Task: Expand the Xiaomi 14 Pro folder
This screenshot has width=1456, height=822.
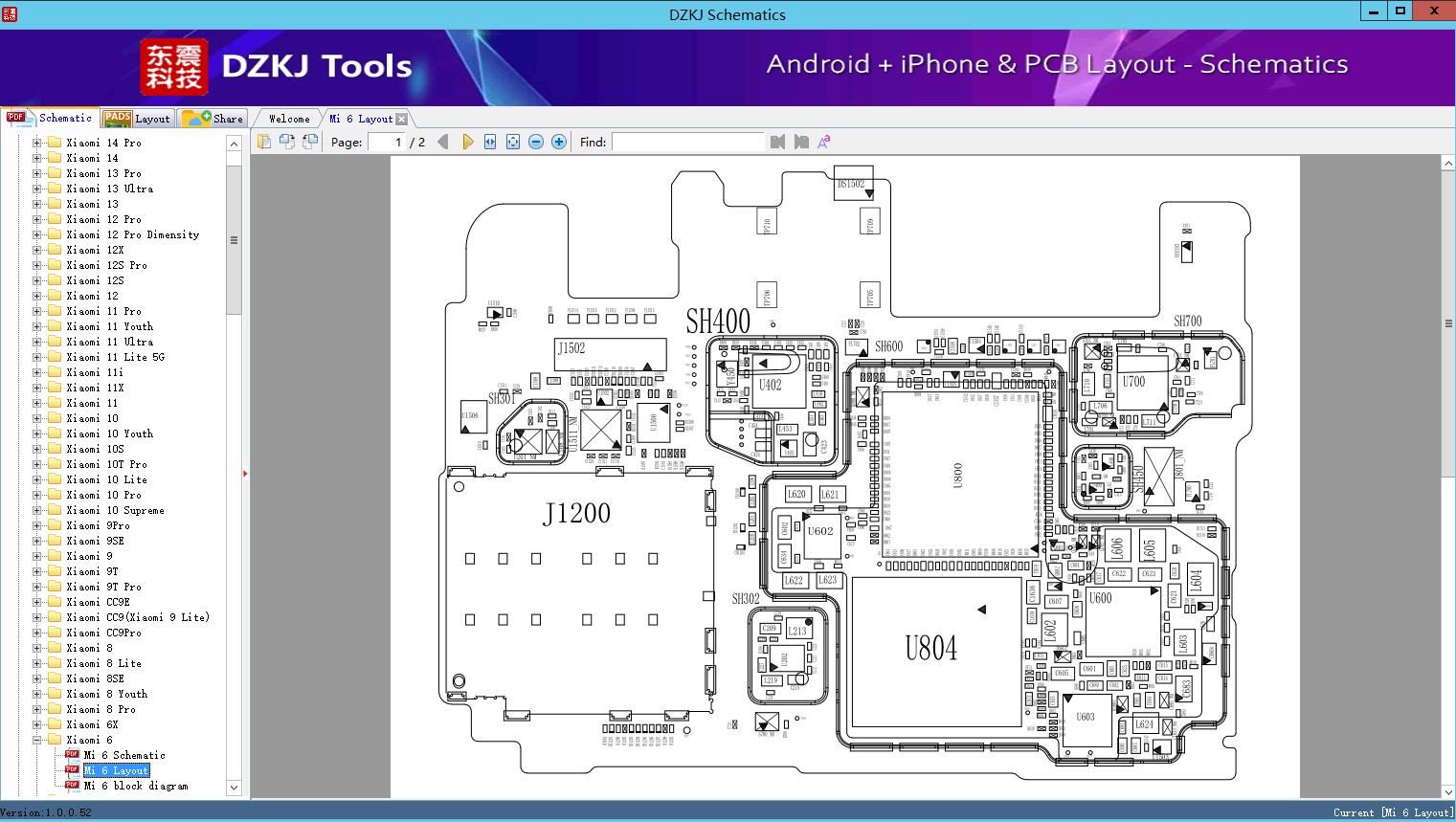Action: tap(36, 143)
